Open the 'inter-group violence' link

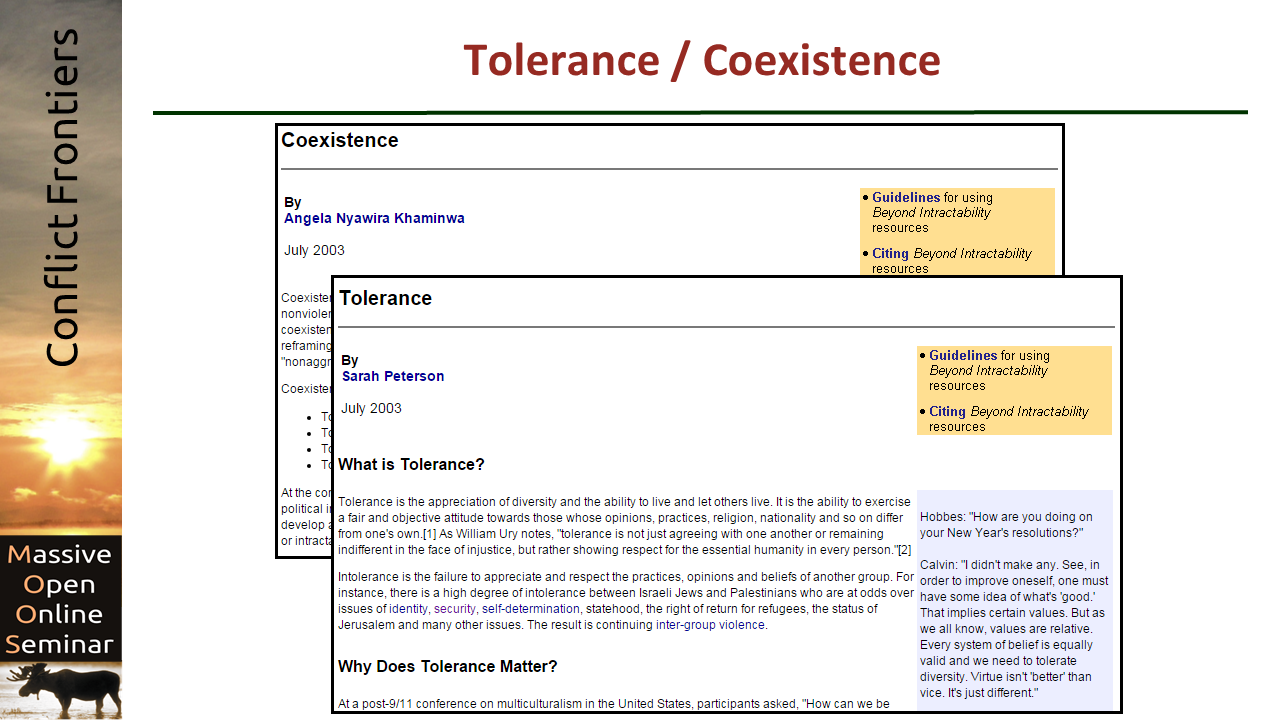pyautogui.click(x=710, y=625)
